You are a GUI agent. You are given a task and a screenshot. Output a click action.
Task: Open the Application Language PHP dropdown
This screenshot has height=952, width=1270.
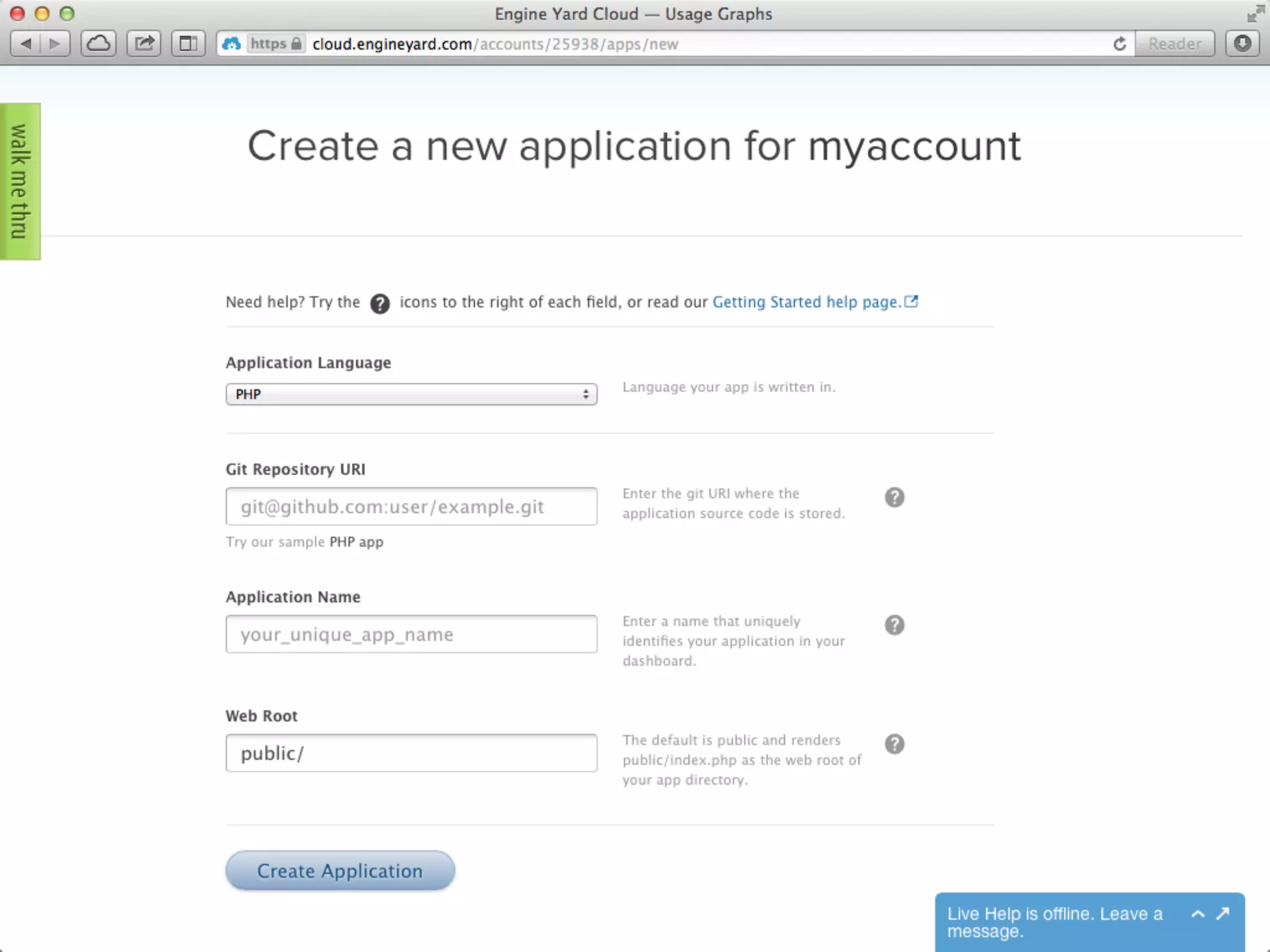click(x=411, y=394)
